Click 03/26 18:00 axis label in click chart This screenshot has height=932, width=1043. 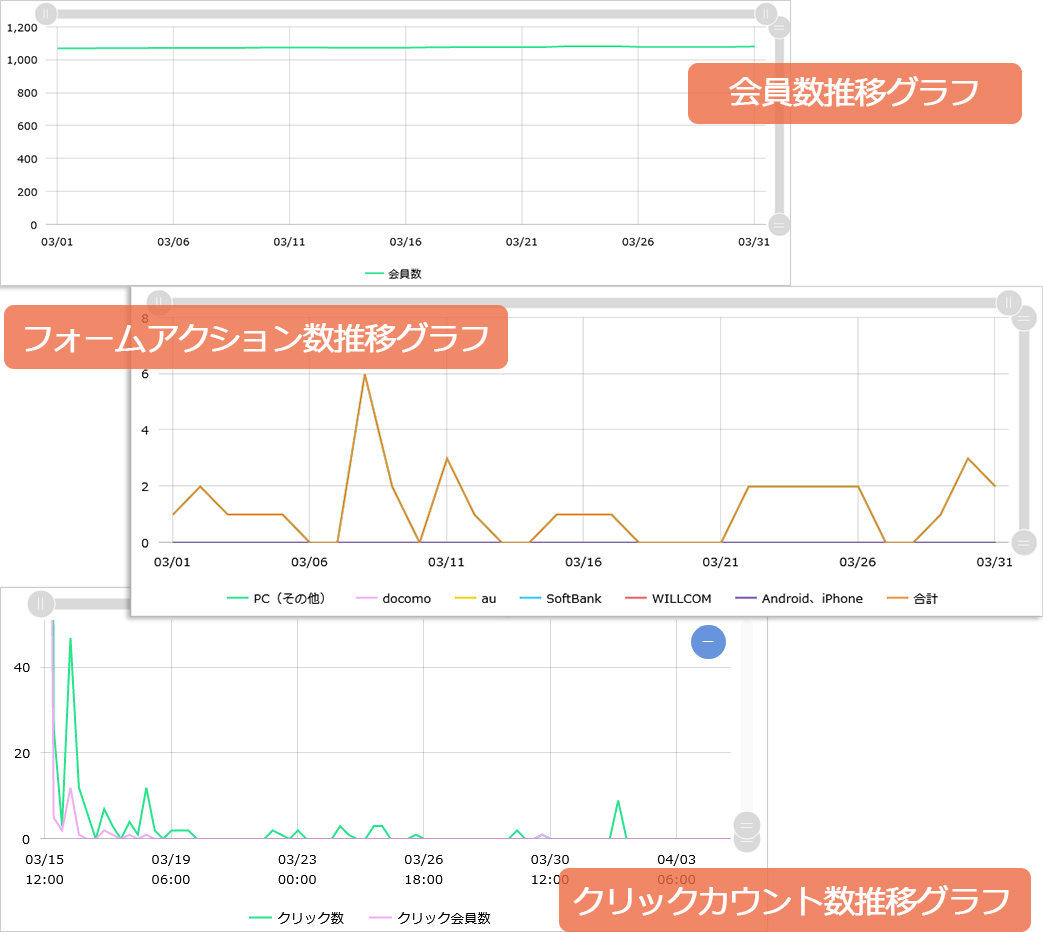(423, 869)
